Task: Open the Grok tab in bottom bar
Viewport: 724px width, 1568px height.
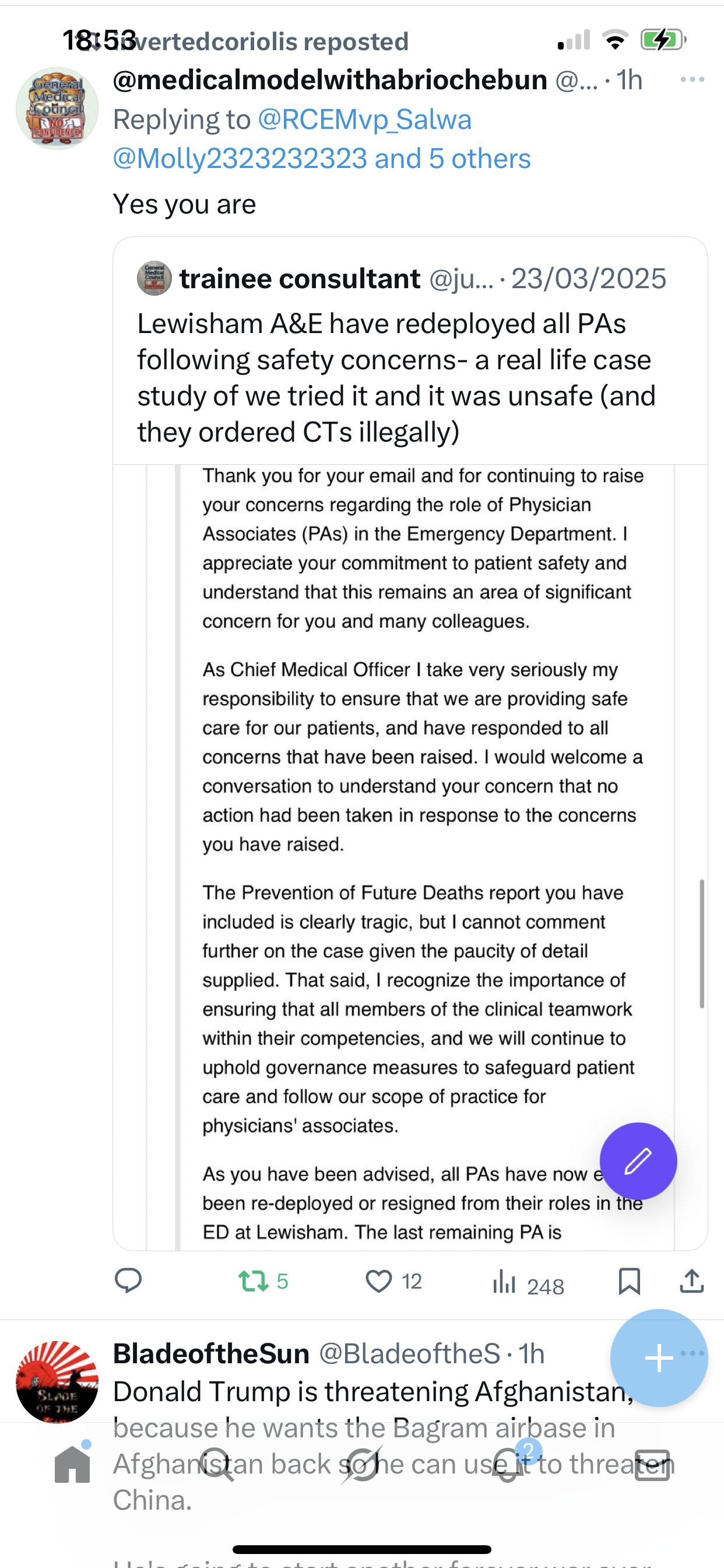Action: 362,1465
